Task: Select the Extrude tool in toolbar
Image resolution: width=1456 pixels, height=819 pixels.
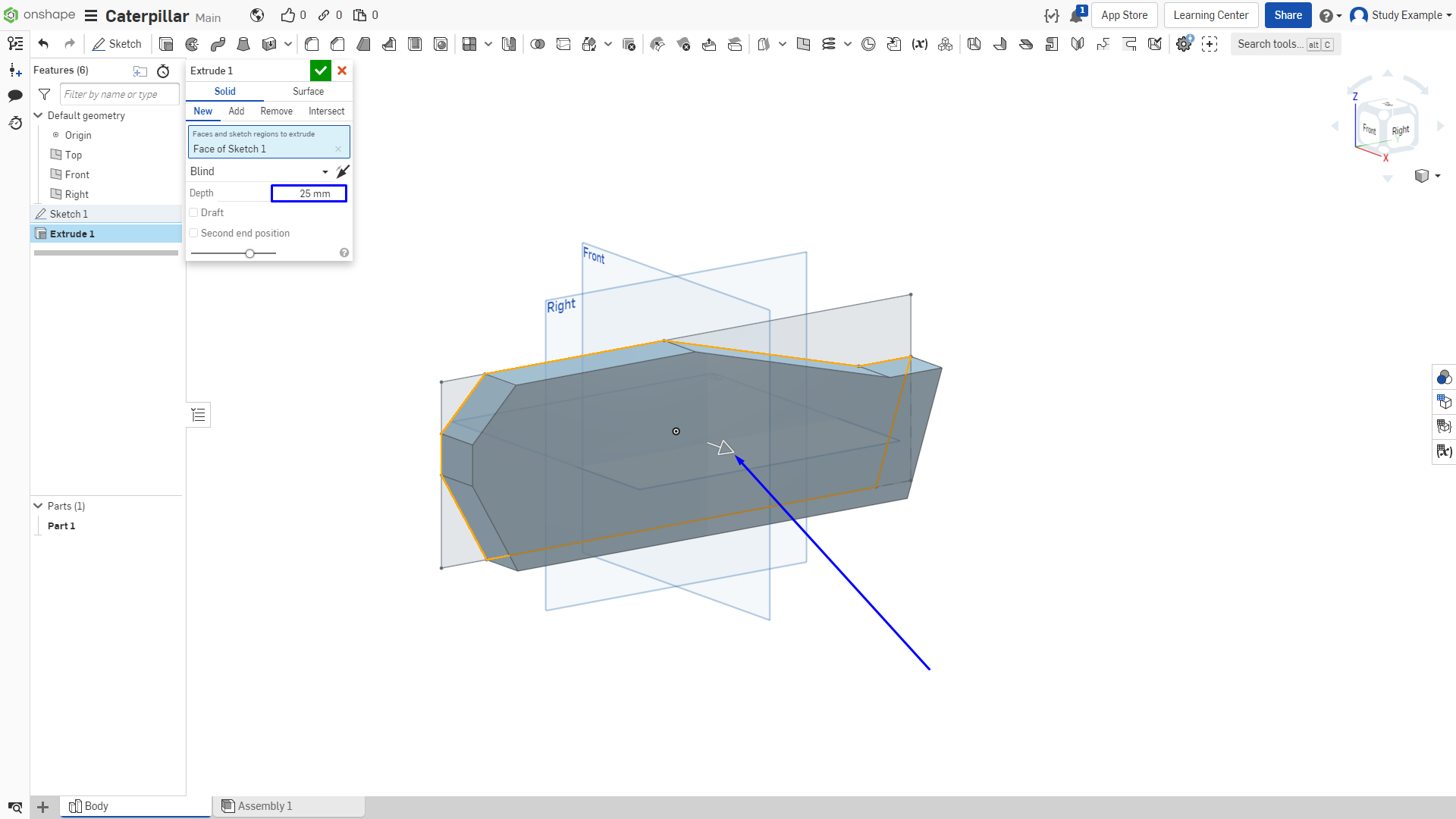Action: pyautogui.click(x=166, y=44)
